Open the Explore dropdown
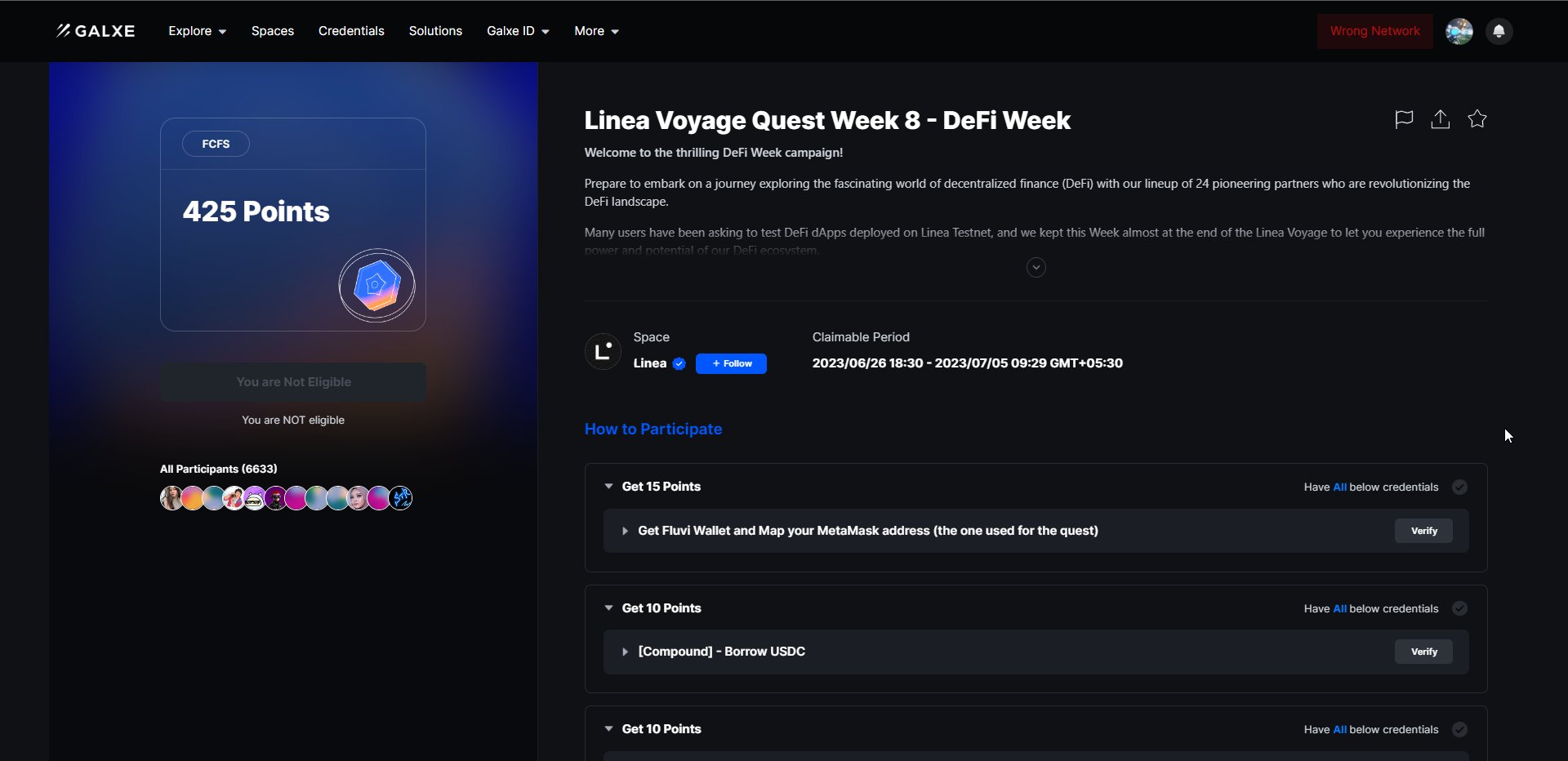The height and width of the screenshot is (761, 1568). point(197,31)
